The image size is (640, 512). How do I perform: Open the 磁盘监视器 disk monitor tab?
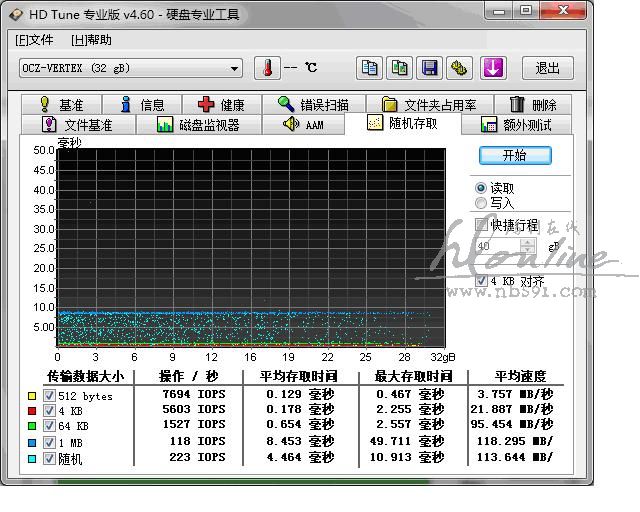[198, 125]
